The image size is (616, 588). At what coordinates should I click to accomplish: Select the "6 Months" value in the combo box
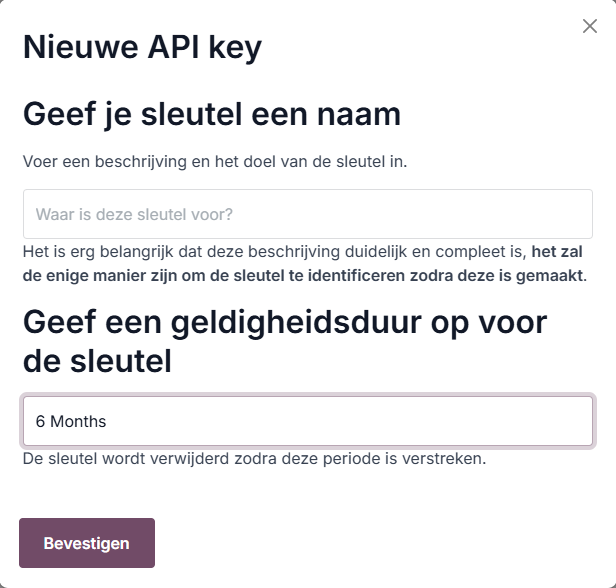tap(71, 421)
